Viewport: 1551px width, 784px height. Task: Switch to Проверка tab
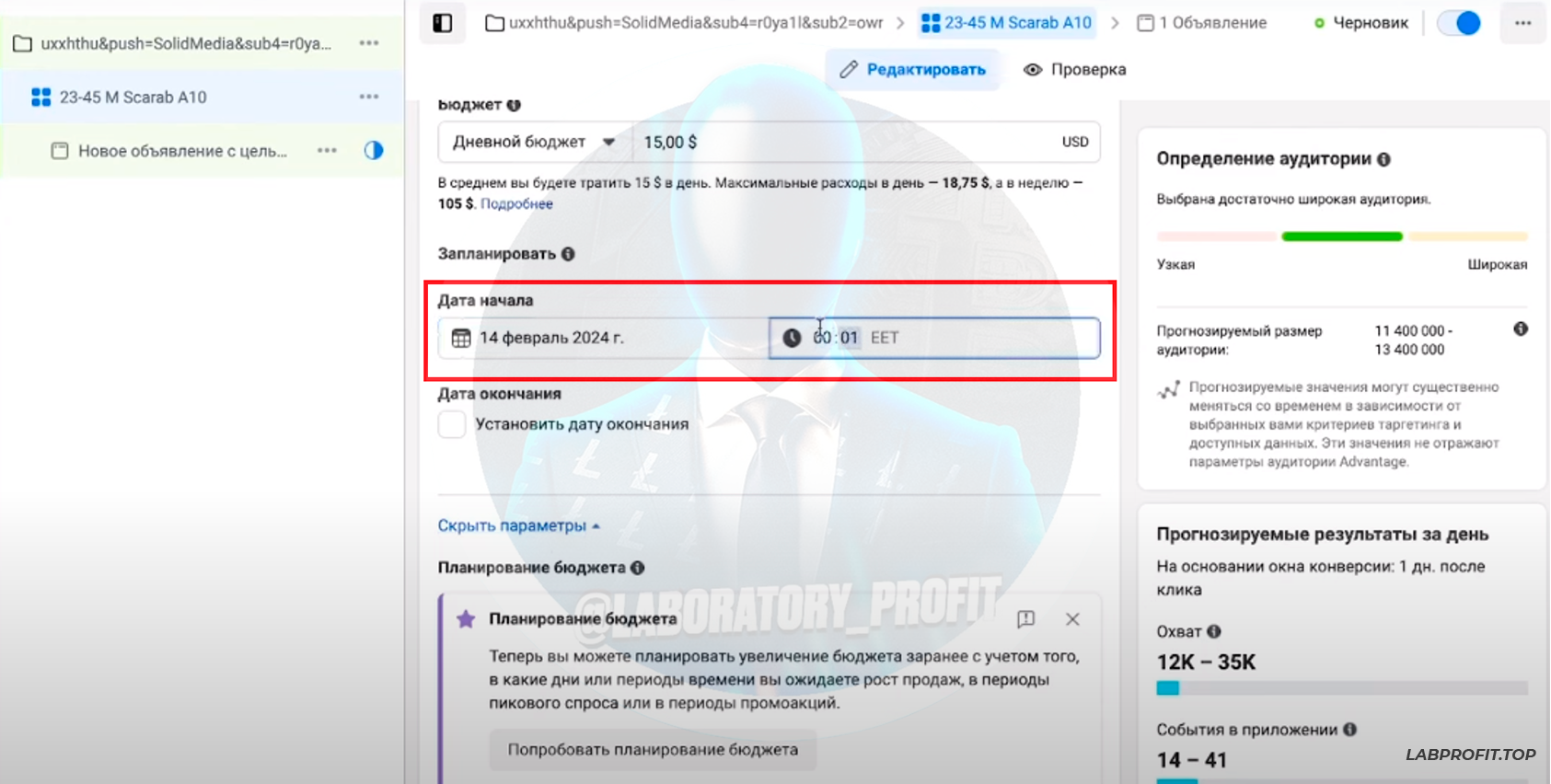1075,69
